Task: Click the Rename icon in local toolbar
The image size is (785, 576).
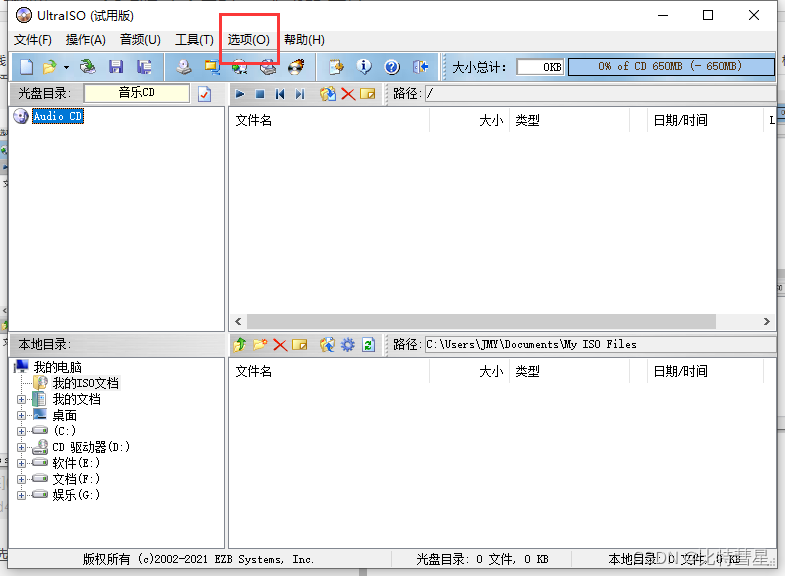Action: tap(300, 345)
